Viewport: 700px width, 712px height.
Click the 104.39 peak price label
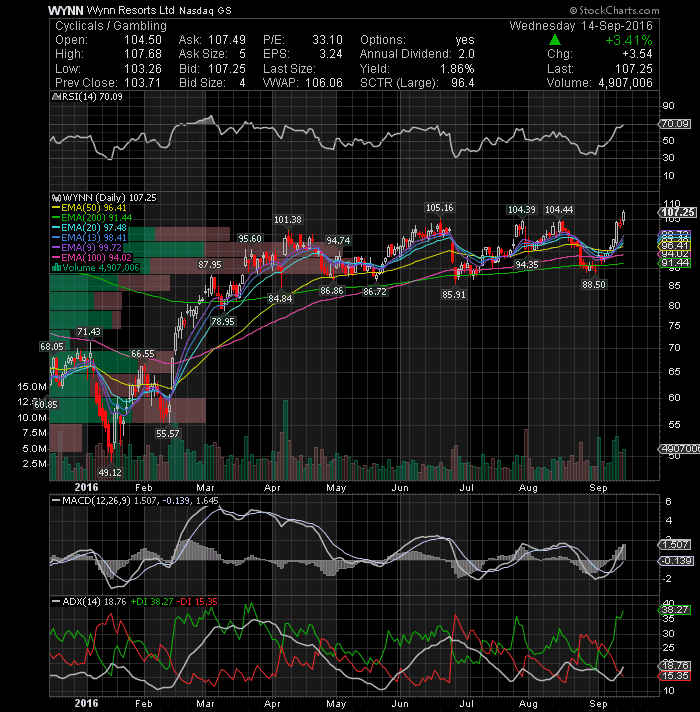[522, 210]
